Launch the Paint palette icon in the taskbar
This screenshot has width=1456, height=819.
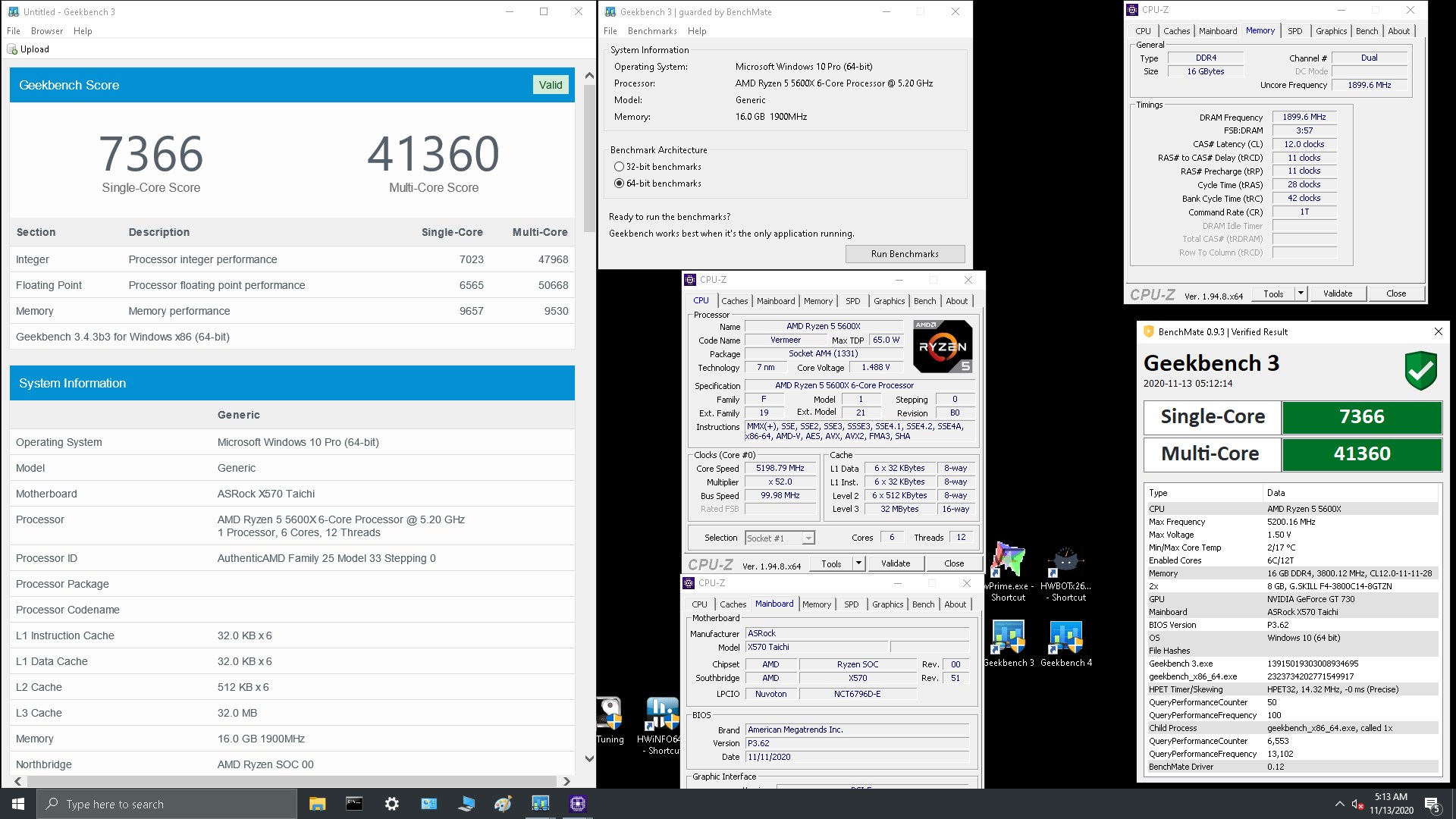503,804
